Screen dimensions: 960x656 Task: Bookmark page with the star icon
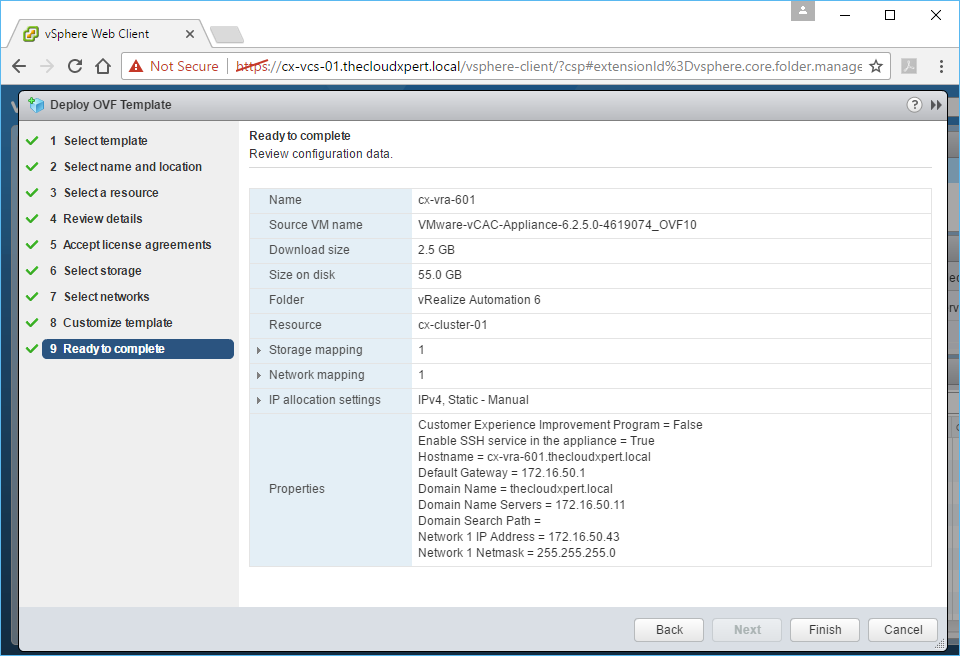(876, 66)
